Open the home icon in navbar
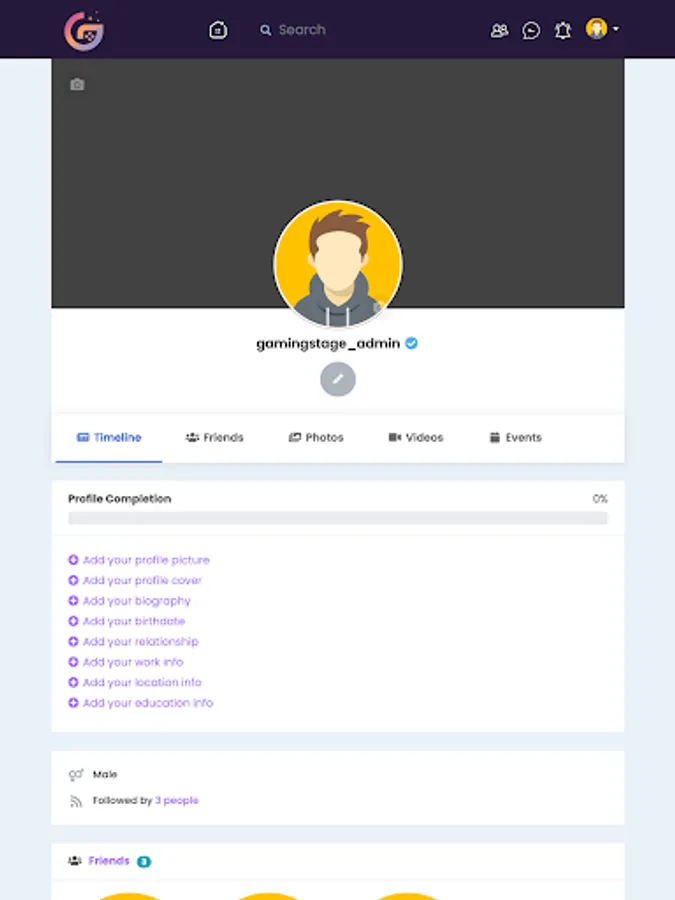The height and width of the screenshot is (900, 675). click(x=218, y=30)
